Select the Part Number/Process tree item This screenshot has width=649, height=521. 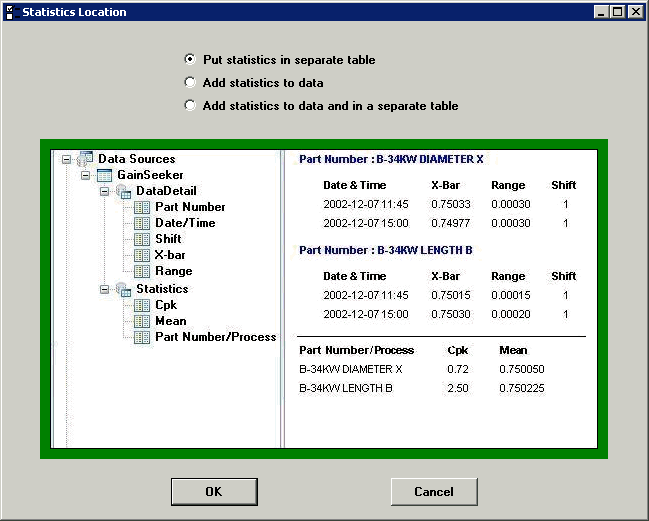click(215, 337)
